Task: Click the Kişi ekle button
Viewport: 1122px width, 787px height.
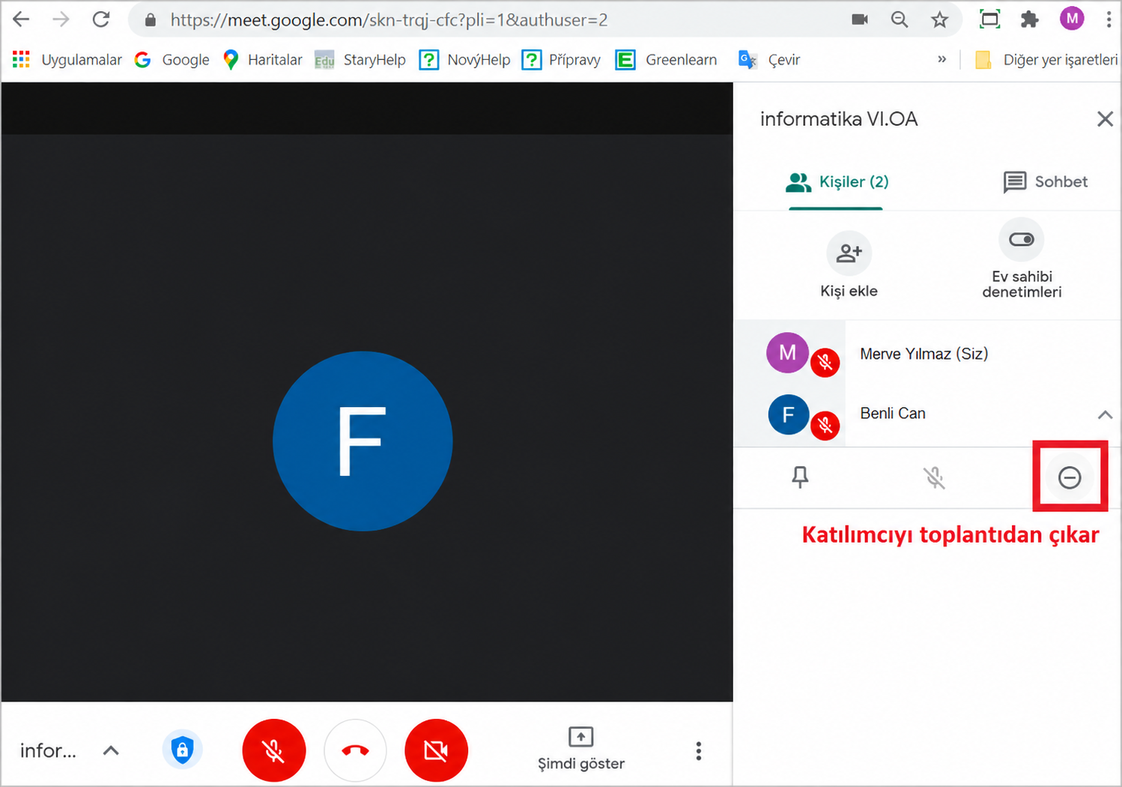Action: [x=849, y=265]
